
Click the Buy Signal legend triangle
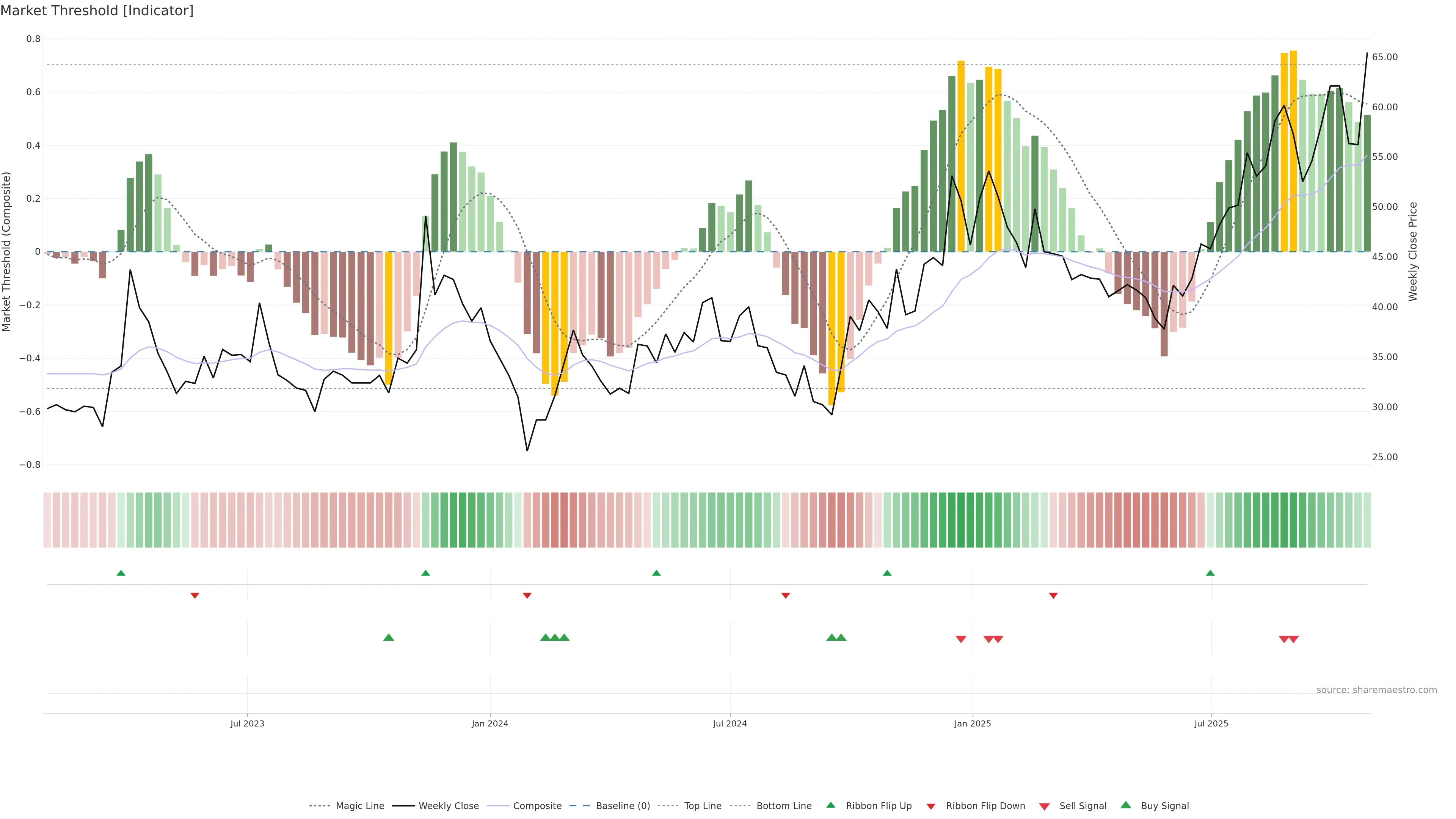pyautogui.click(x=1125, y=805)
